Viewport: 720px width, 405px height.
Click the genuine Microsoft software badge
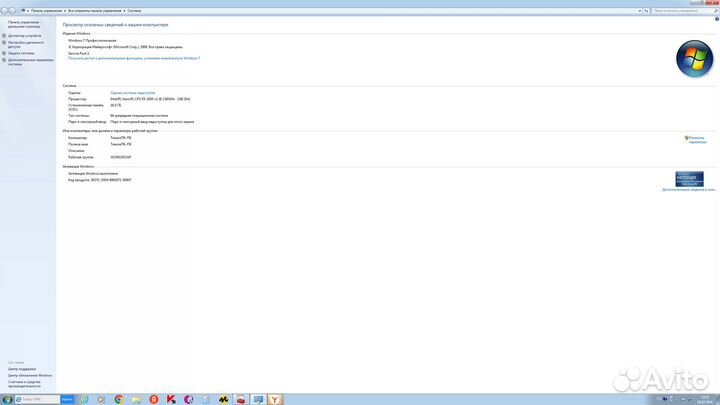pos(689,179)
